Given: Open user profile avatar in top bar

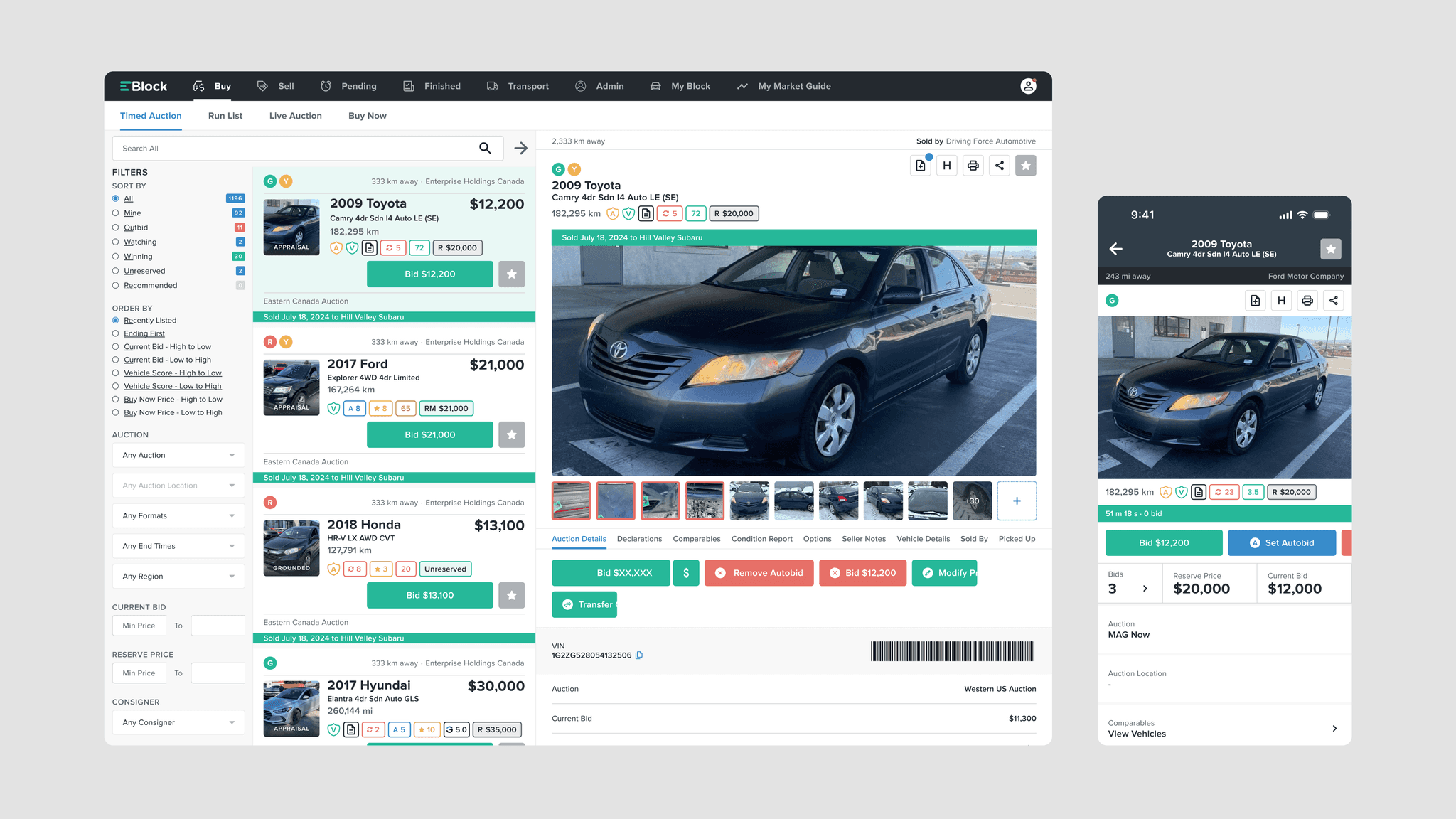Looking at the screenshot, I should point(1028,86).
